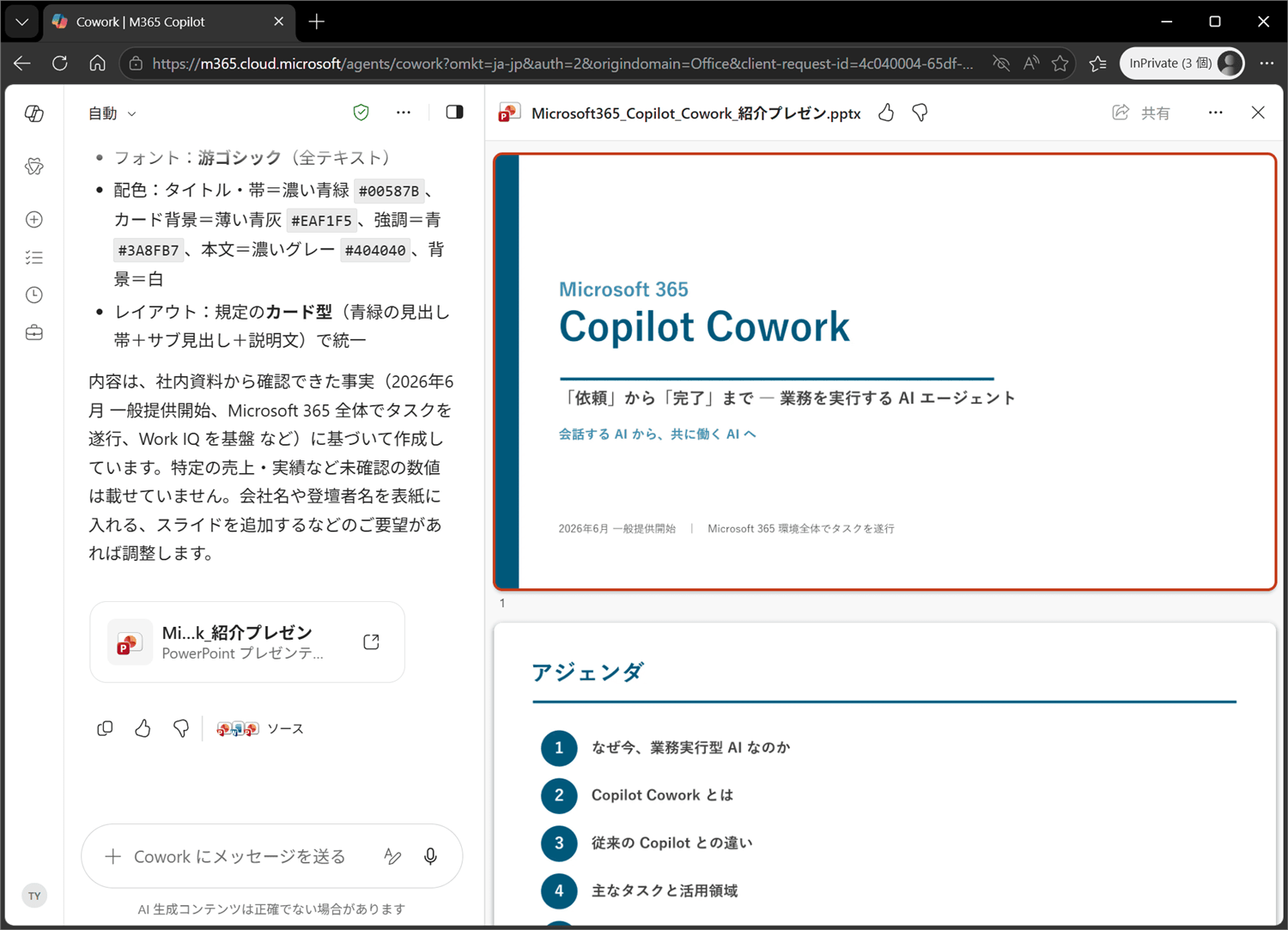Click the 会話する AI から、共に働く AI へ text

point(658,435)
